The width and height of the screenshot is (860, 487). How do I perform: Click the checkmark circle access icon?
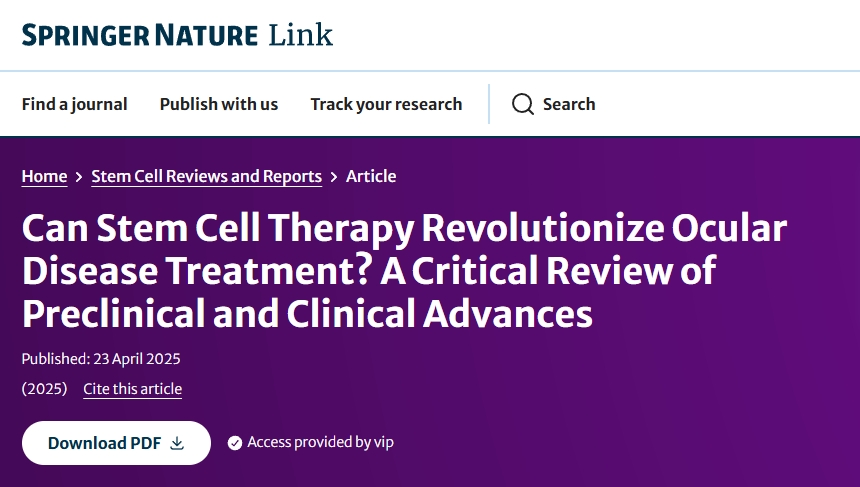tap(235, 443)
